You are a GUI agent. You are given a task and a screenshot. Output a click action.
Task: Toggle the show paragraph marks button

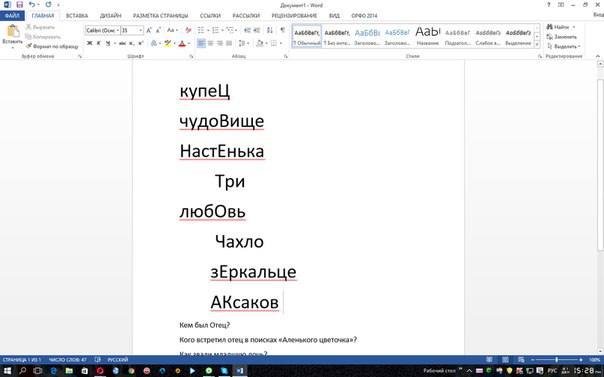click(283, 30)
